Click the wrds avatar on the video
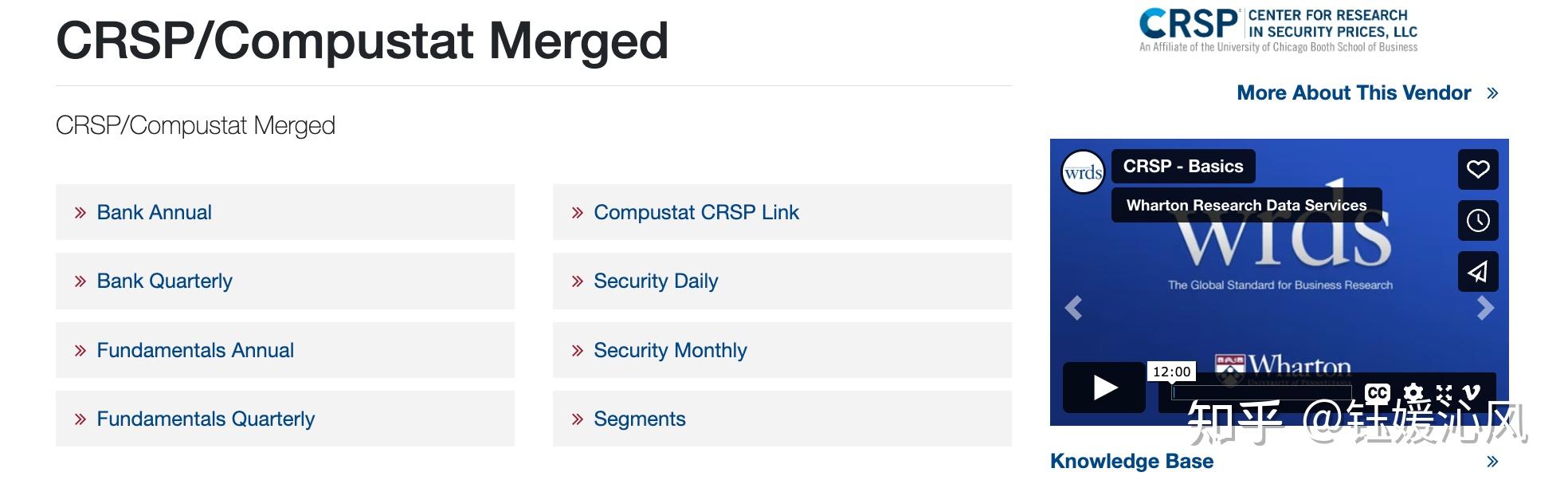1568x488 pixels. click(1084, 172)
